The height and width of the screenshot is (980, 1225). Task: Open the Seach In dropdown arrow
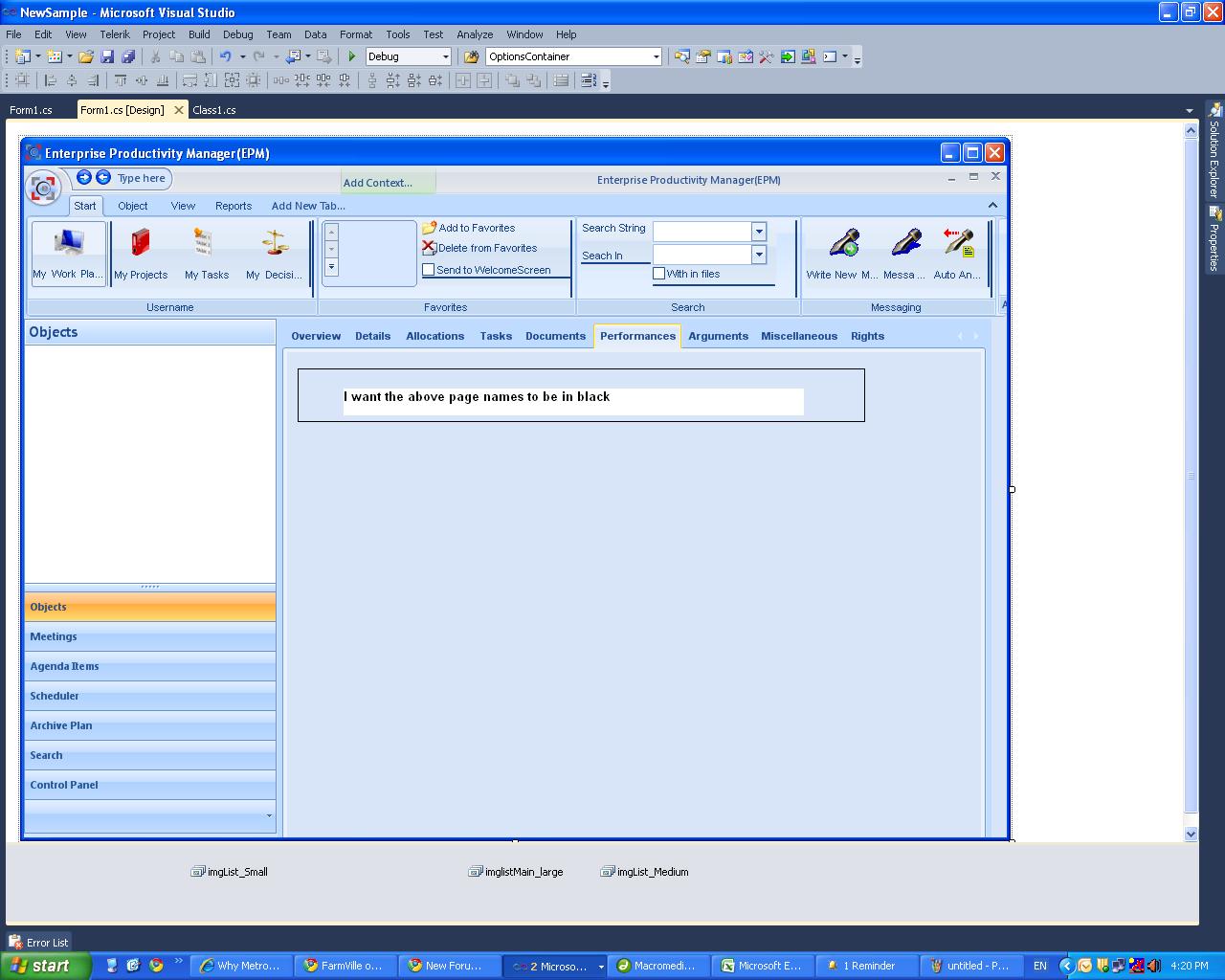click(759, 255)
